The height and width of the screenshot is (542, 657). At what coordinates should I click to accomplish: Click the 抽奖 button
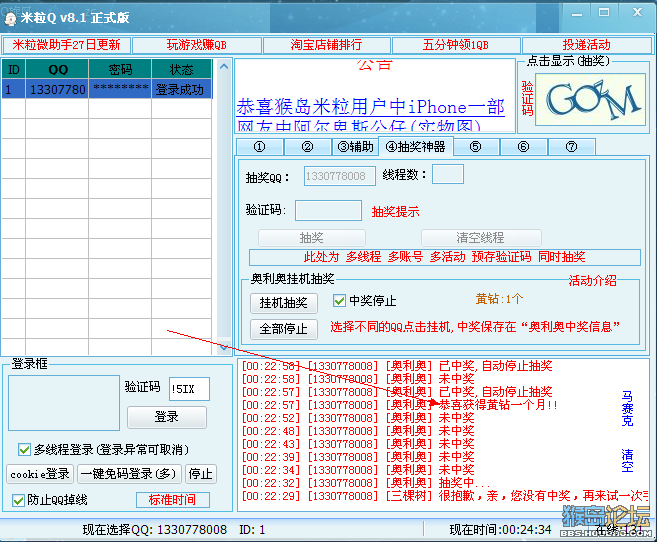pyautogui.click(x=312, y=238)
